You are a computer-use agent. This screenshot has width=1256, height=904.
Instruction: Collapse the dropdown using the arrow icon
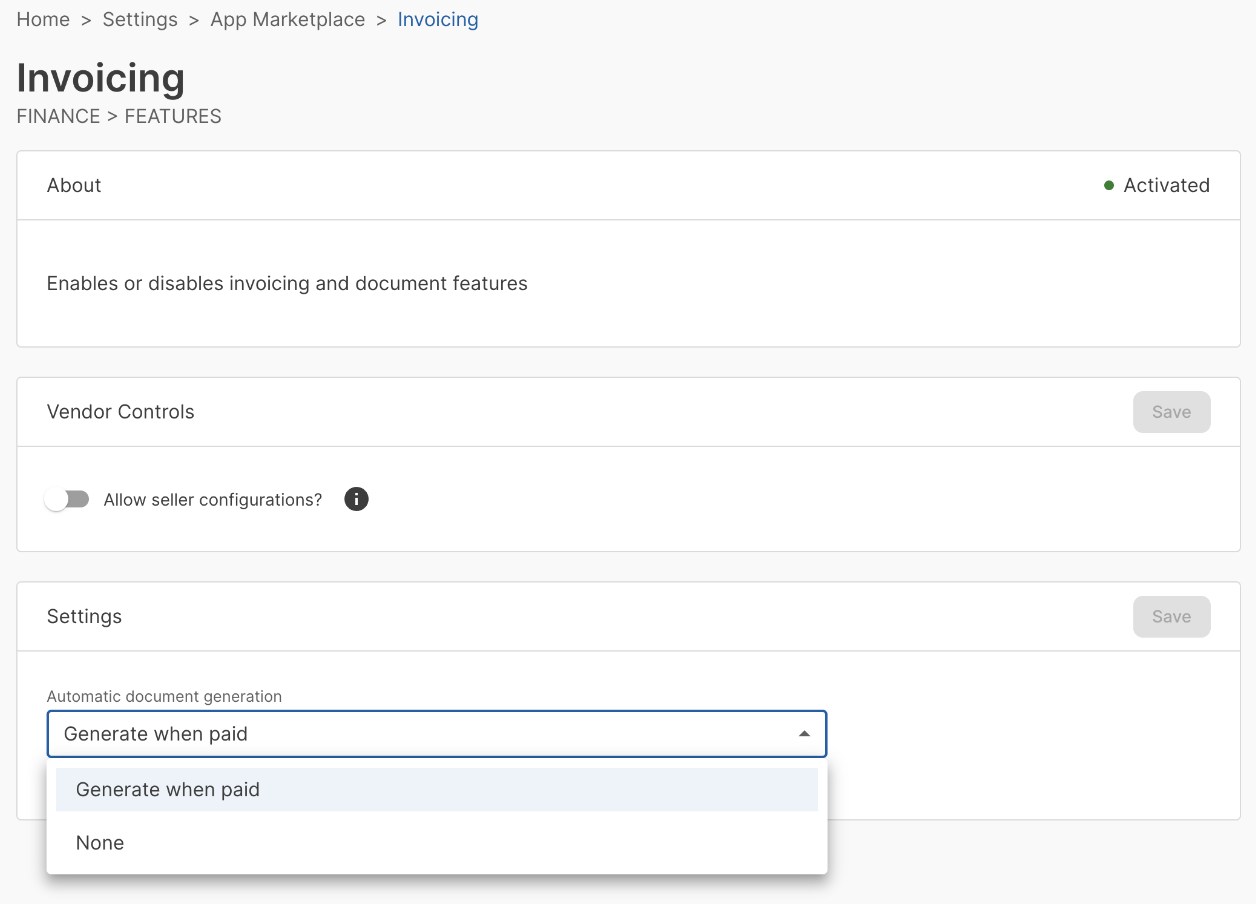pos(804,734)
